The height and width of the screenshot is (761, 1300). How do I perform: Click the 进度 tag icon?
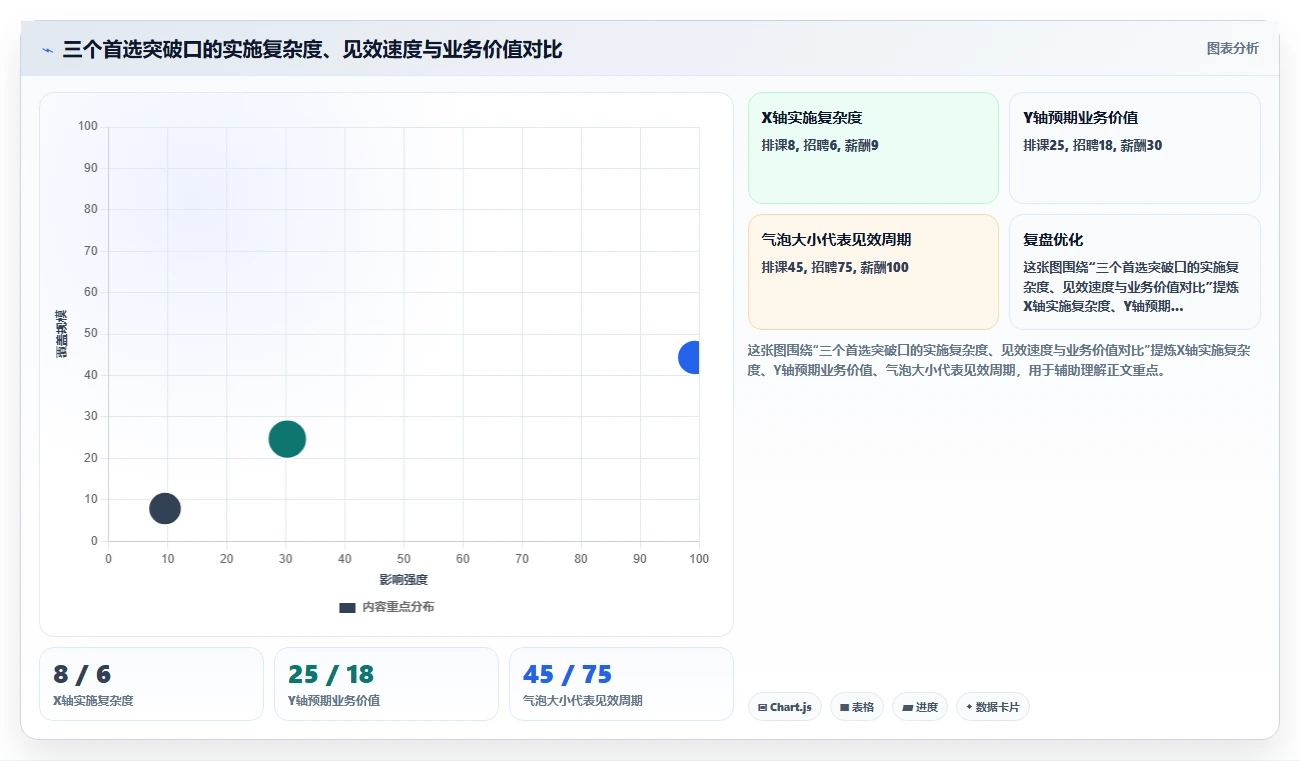[907, 707]
